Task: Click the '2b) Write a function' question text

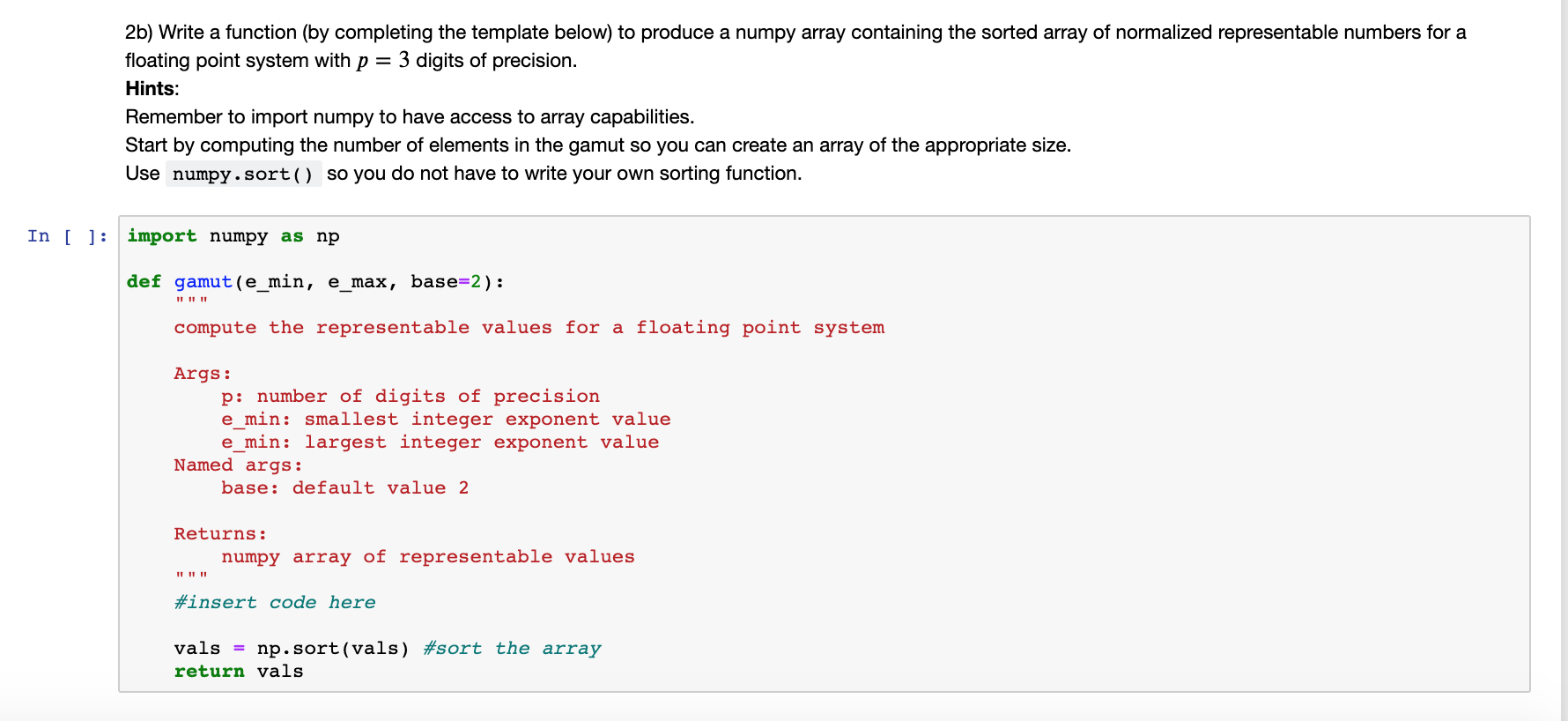Action: pos(795,47)
